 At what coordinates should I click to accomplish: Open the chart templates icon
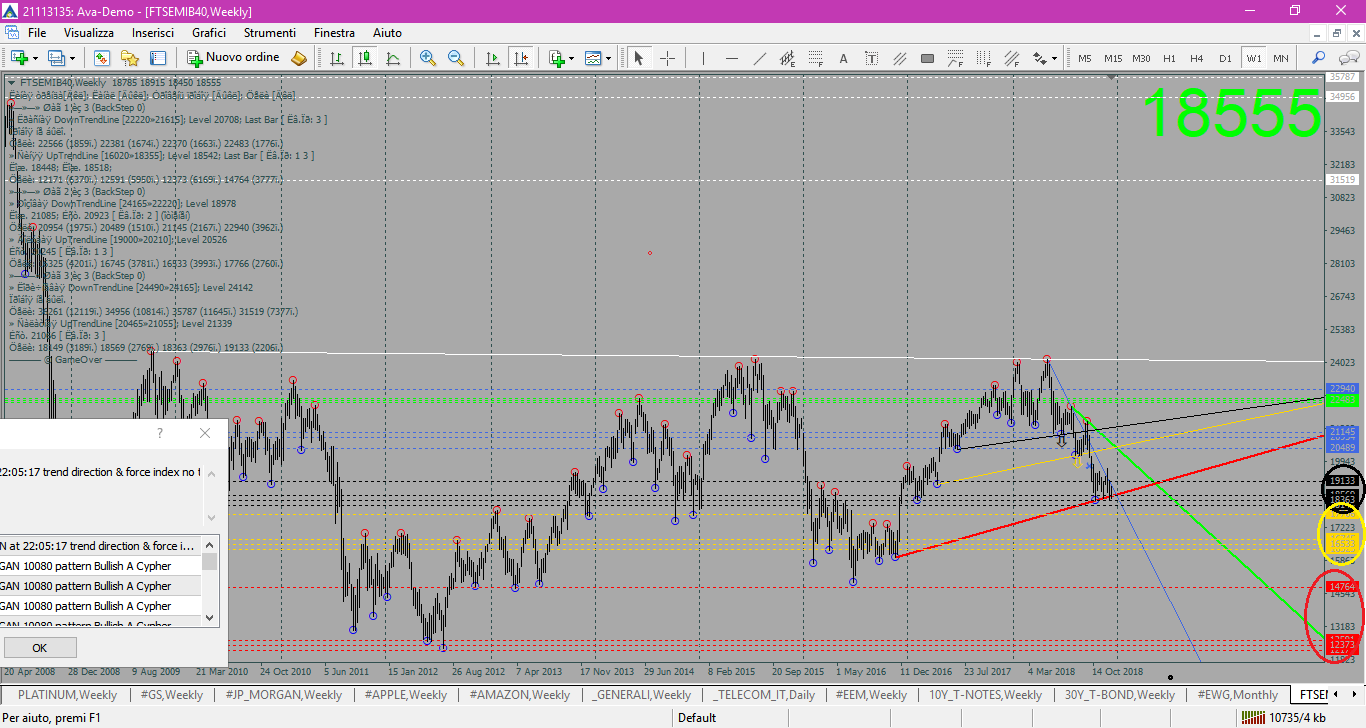592,58
